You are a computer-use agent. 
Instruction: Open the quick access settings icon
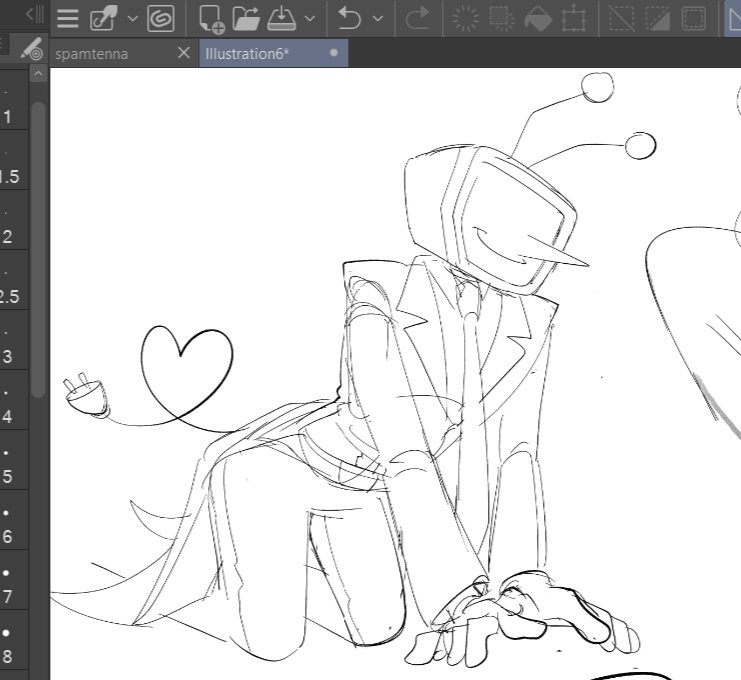point(103,18)
